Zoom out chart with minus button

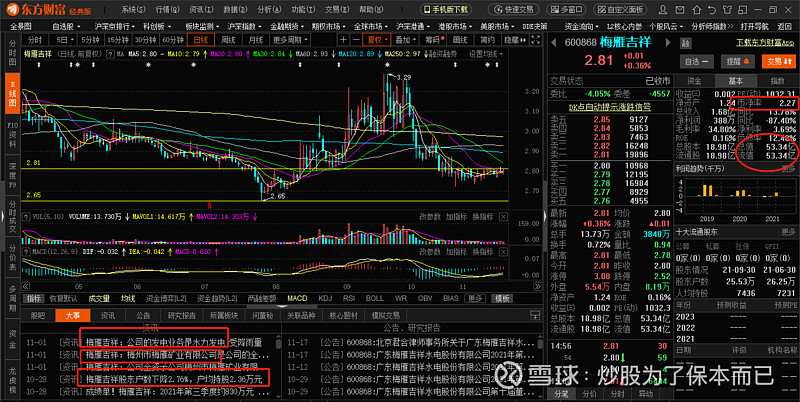pyautogui.click(x=355, y=40)
